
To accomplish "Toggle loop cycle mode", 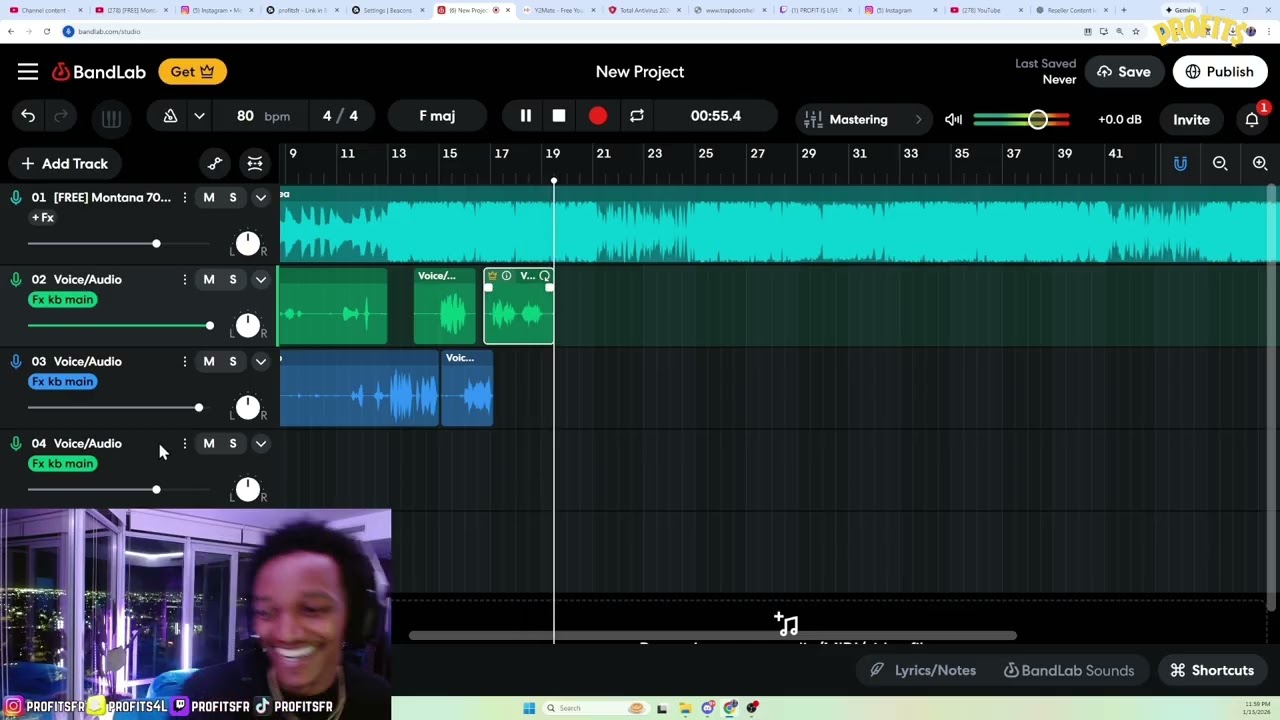I will pyautogui.click(x=637, y=116).
